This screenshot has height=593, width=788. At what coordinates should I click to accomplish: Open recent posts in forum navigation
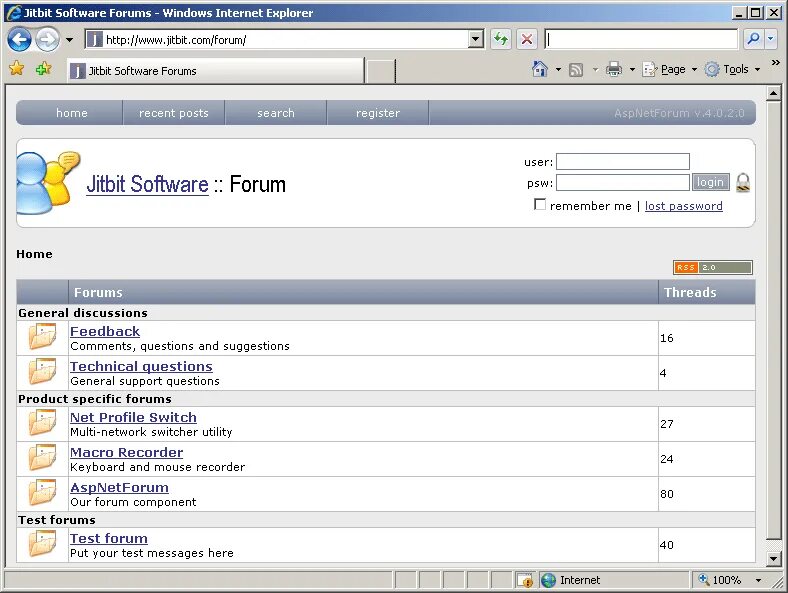(x=173, y=113)
